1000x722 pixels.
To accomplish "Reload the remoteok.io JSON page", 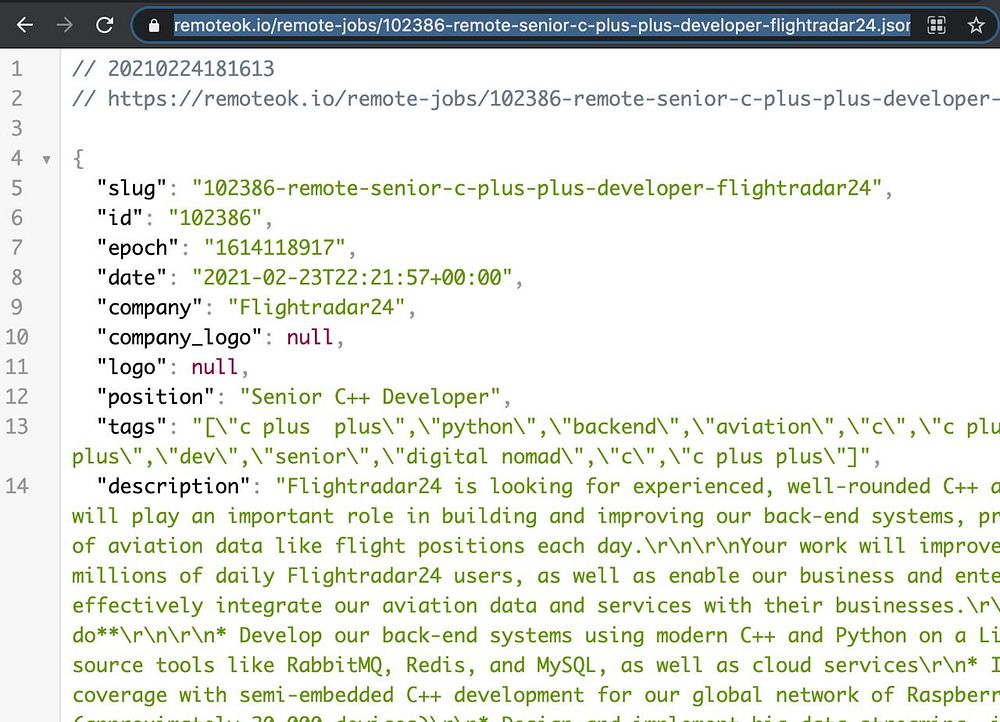I will click(105, 26).
